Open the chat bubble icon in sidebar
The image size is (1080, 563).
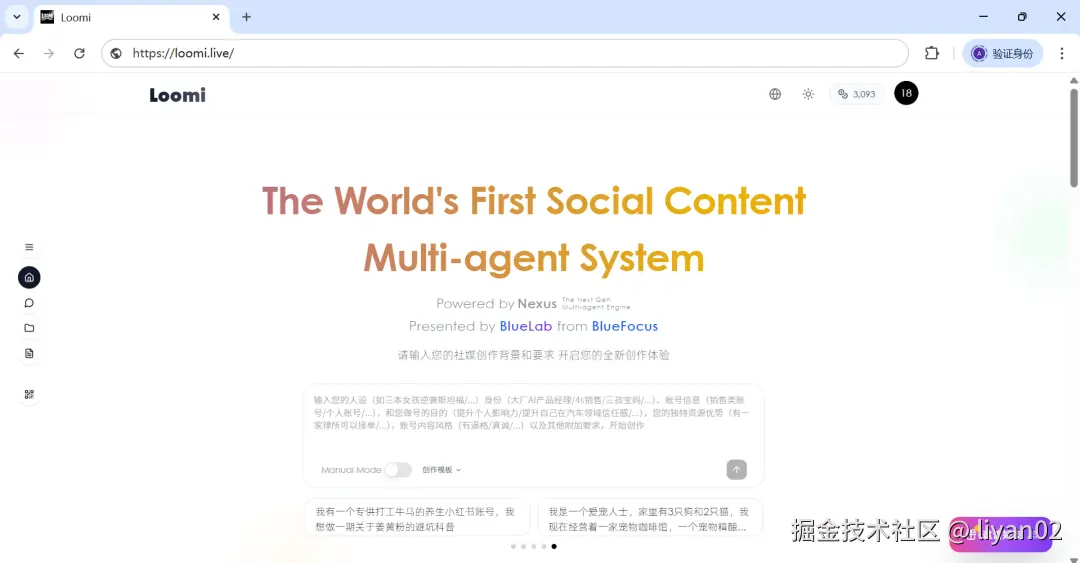coord(29,303)
